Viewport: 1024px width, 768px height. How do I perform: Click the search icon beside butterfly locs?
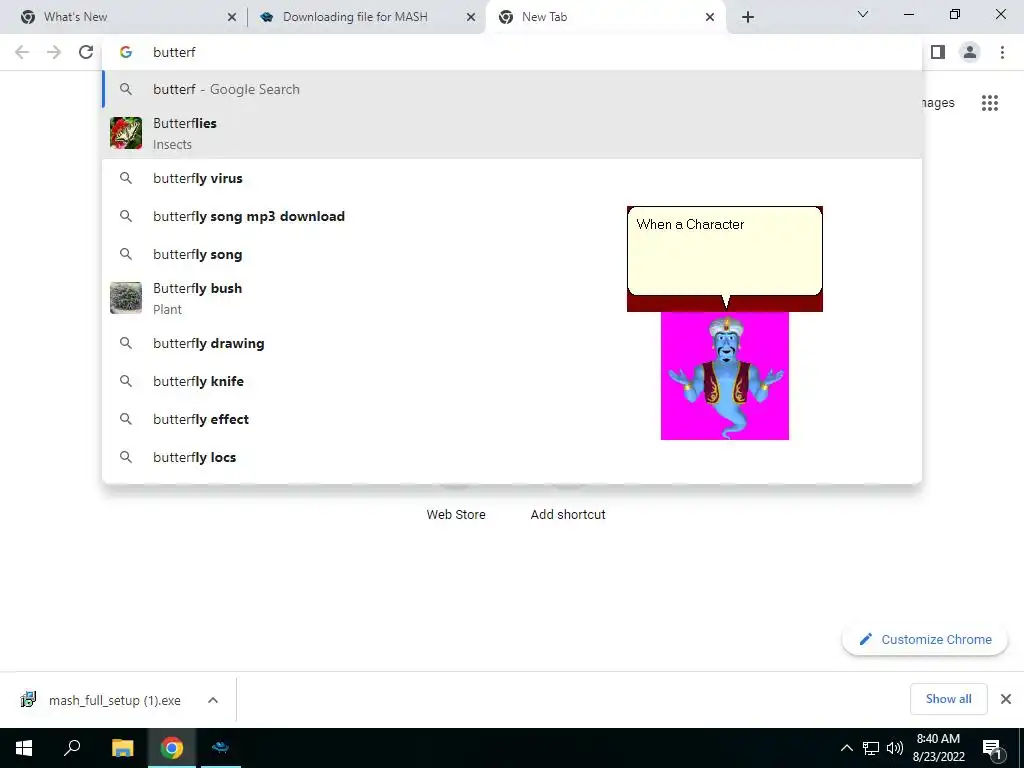click(126, 457)
